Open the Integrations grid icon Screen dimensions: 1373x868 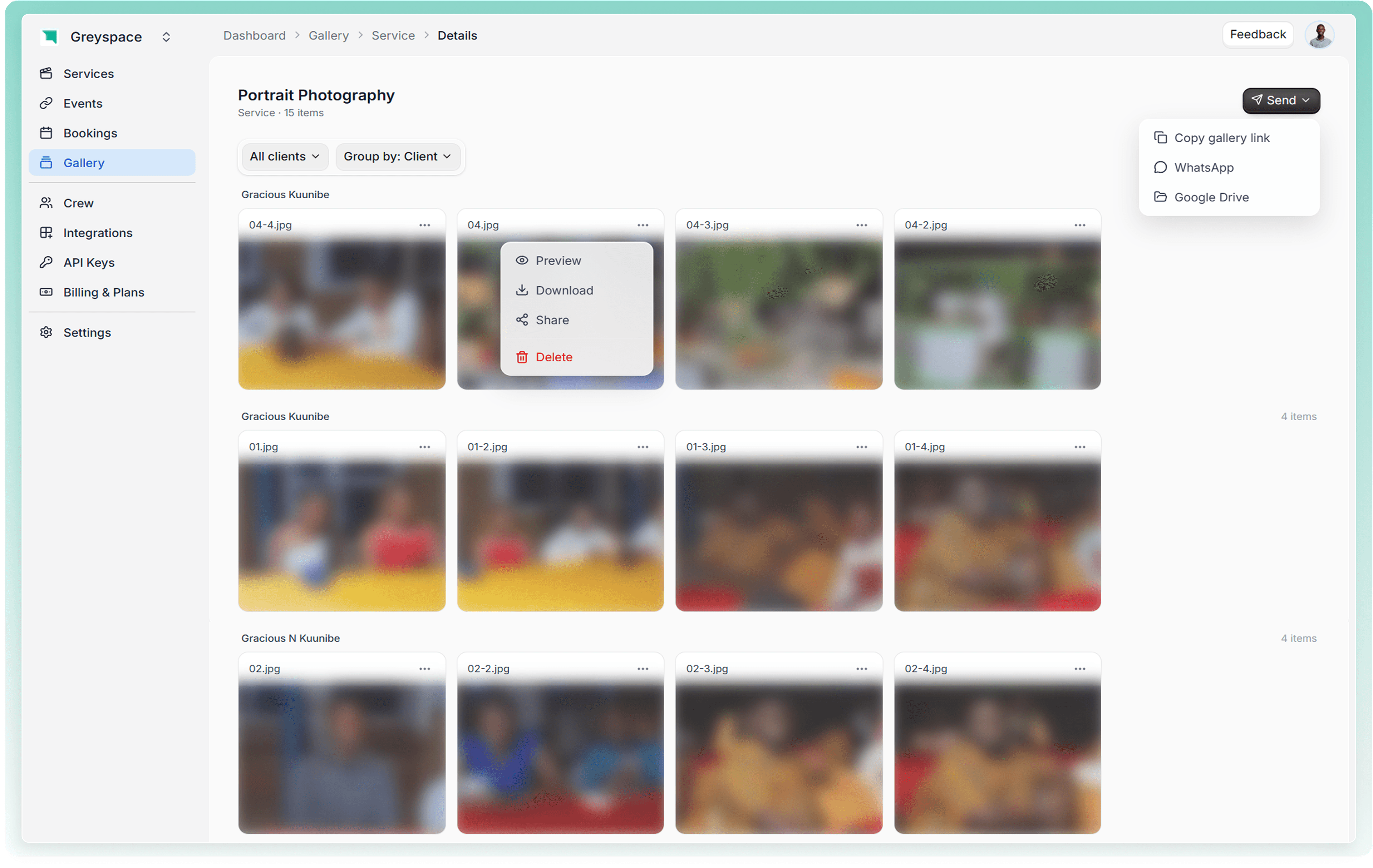(46, 233)
